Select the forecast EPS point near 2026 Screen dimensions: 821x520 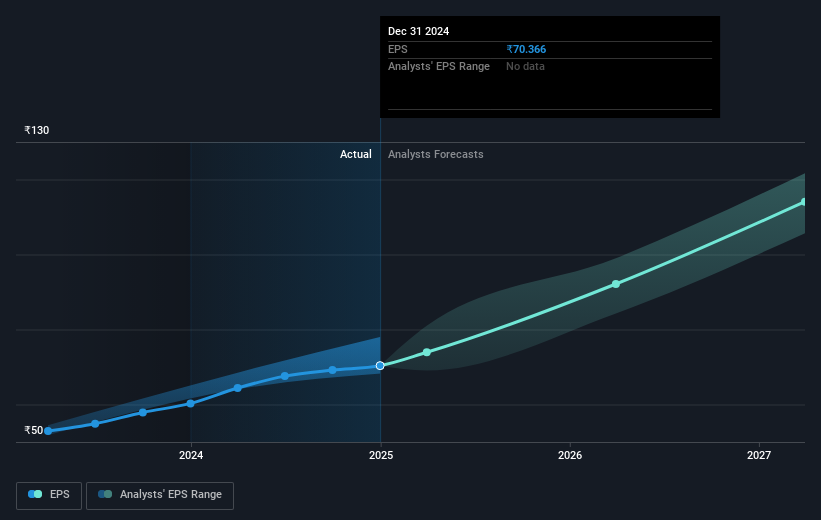[x=616, y=284]
